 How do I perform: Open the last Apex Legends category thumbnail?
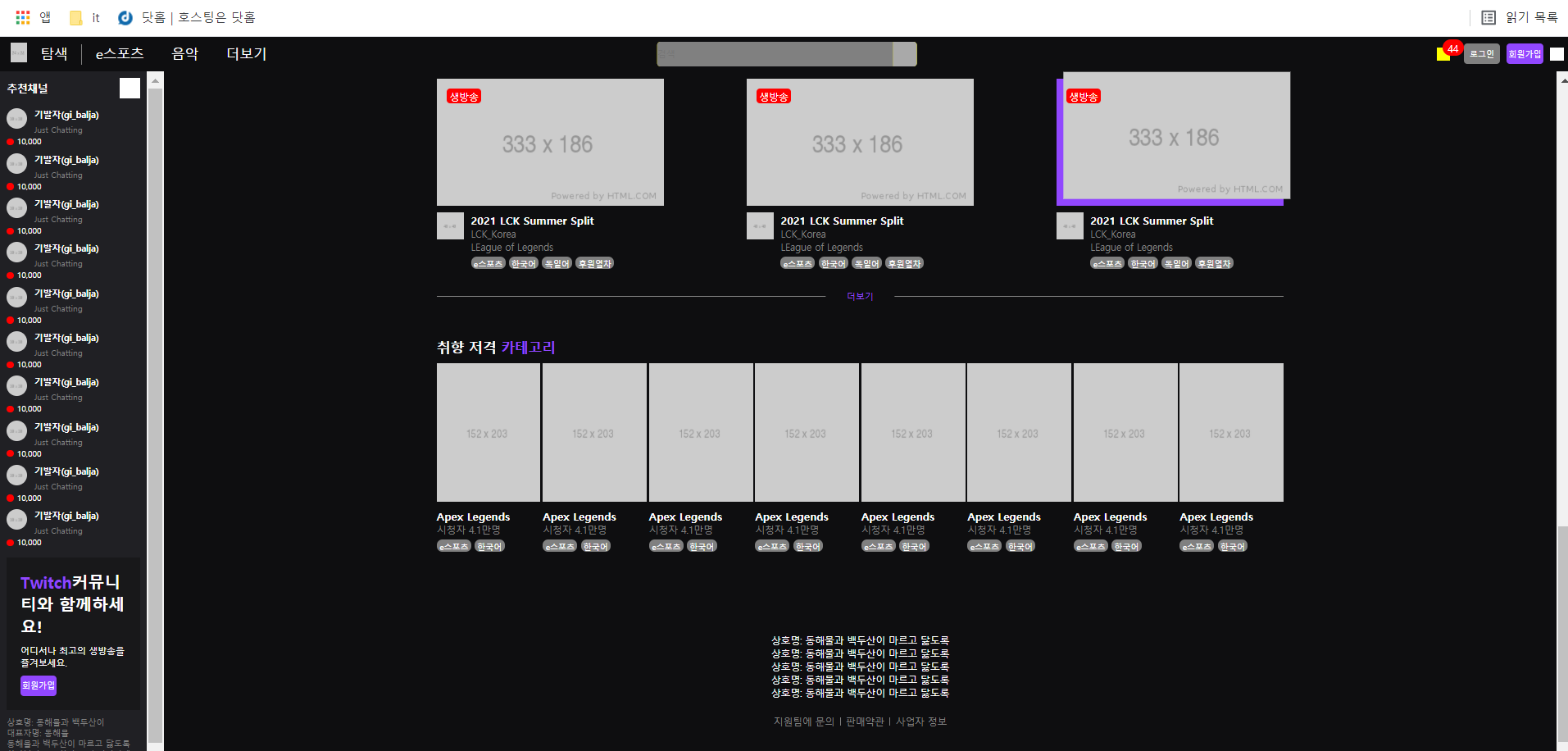pyautogui.click(x=1231, y=432)
